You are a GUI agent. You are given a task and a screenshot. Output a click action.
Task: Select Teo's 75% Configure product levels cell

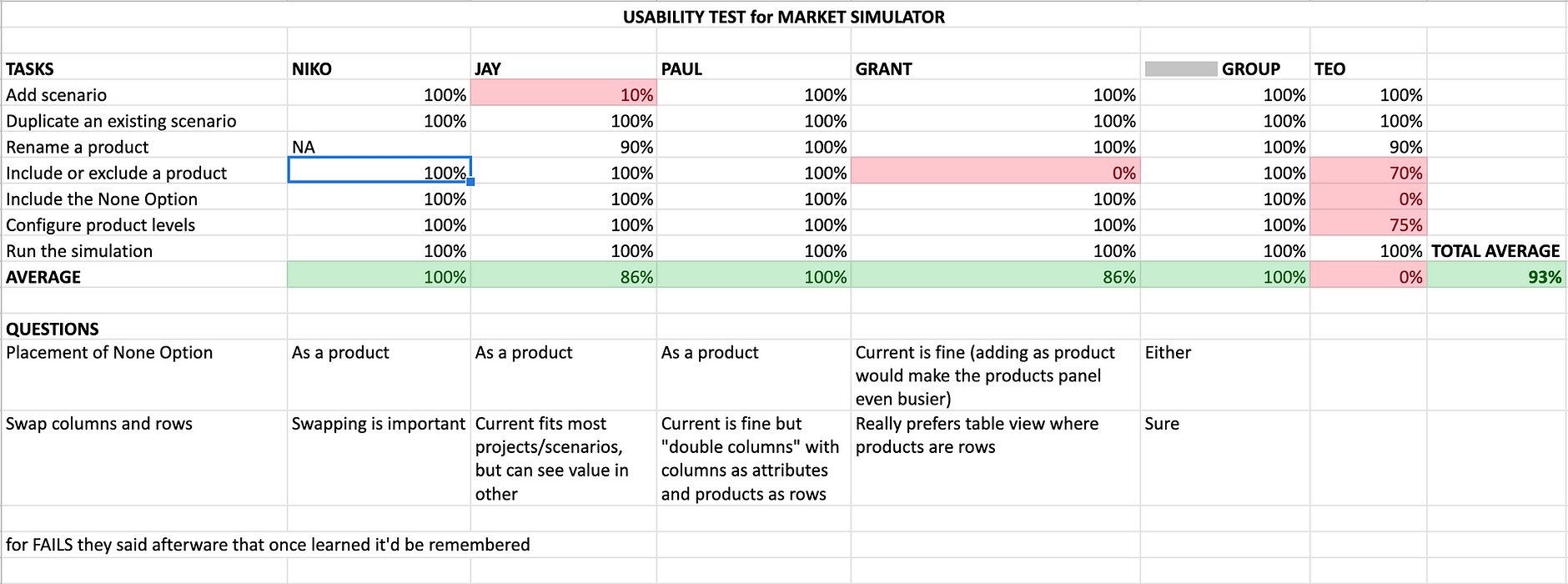click(1368, 225)
